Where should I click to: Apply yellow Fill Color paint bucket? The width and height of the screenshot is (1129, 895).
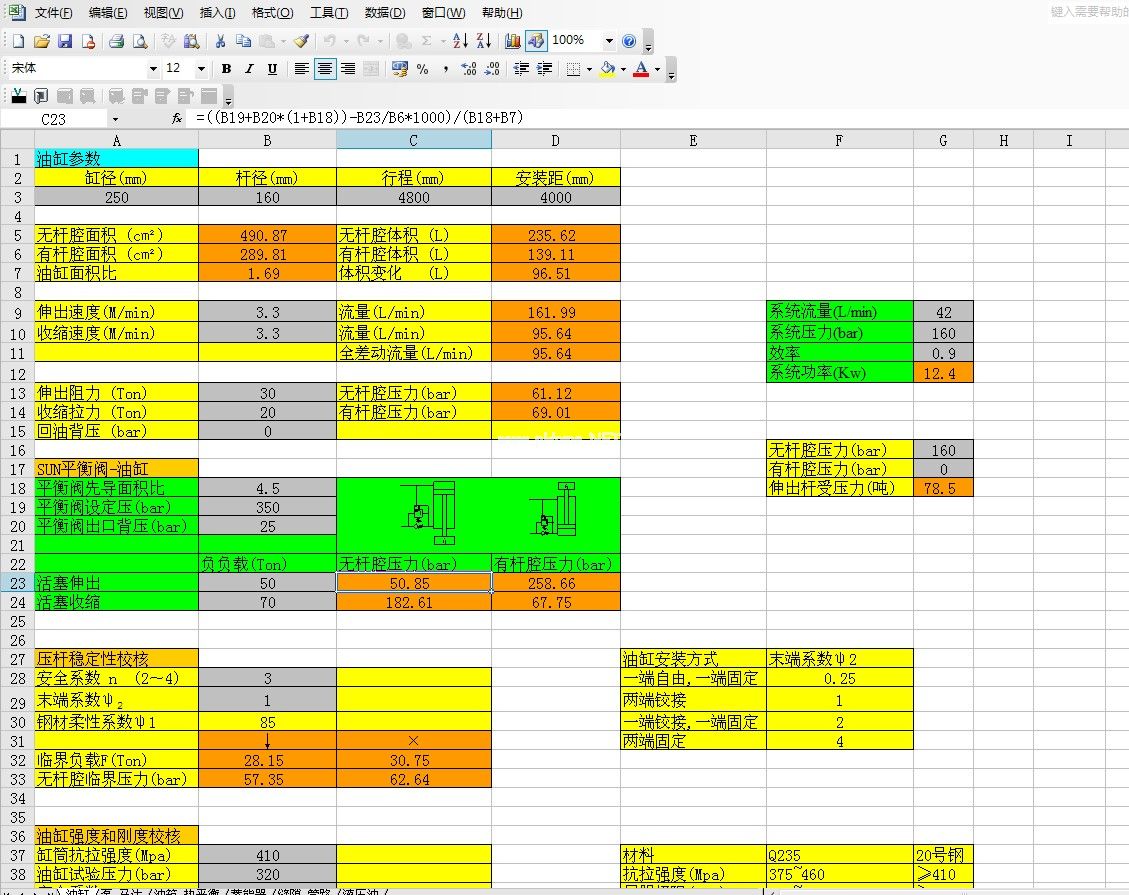[608, 68]
